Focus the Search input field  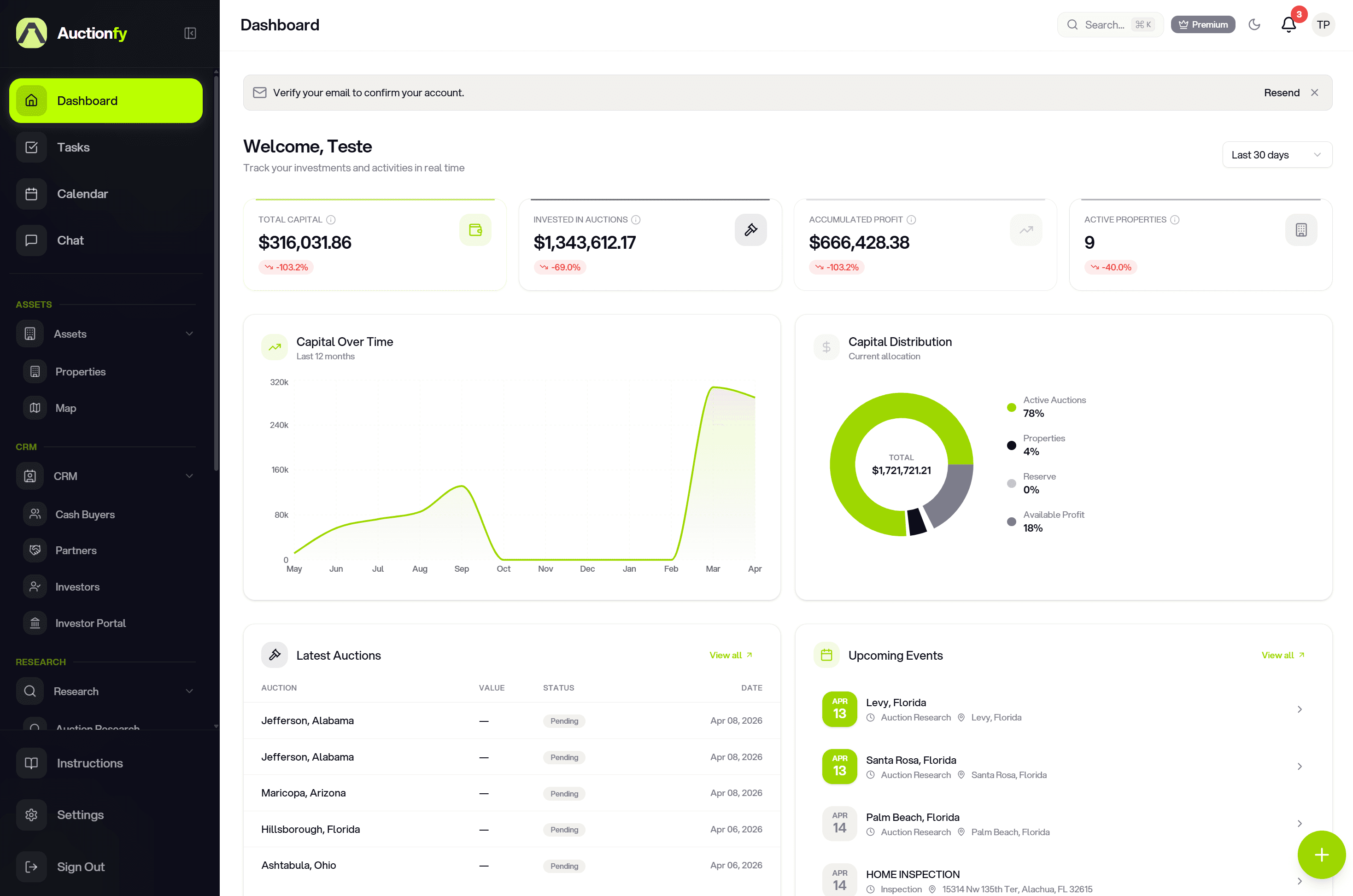point(1104,24)
